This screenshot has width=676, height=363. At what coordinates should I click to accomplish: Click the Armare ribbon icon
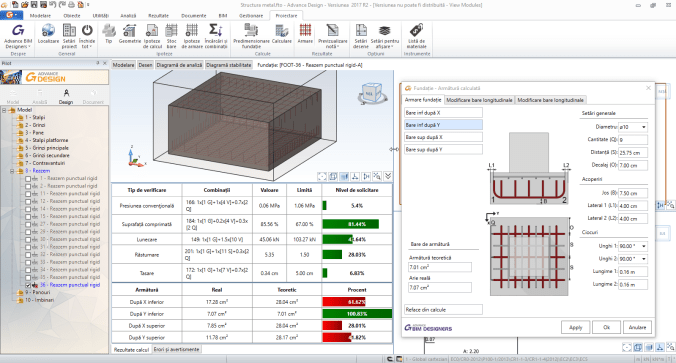305,30
